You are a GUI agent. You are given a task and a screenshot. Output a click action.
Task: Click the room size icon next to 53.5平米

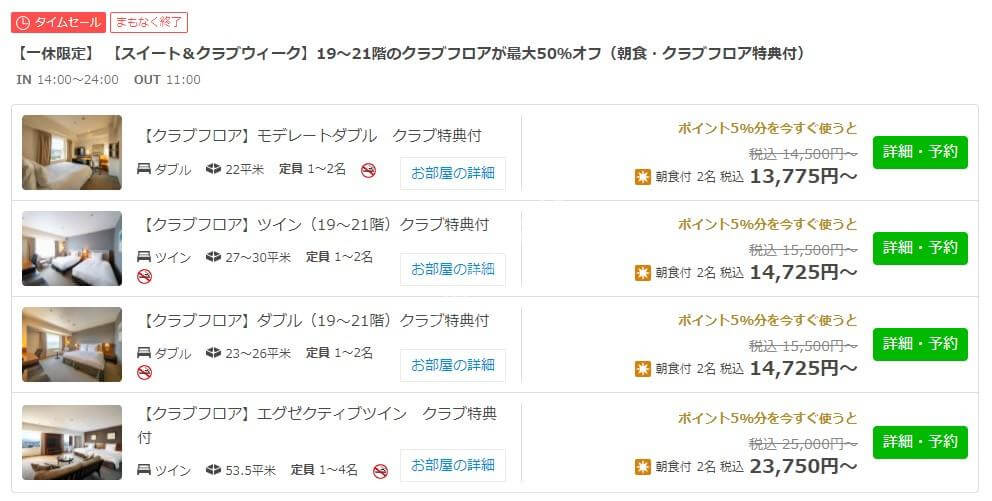pyautogui.click(x=213, y=470)
